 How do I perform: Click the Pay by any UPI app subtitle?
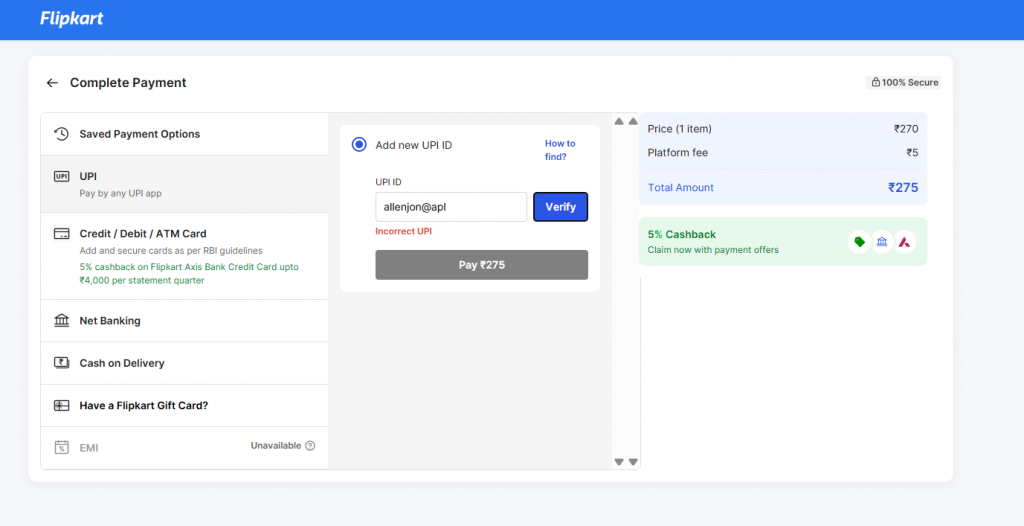coord(120,193)
